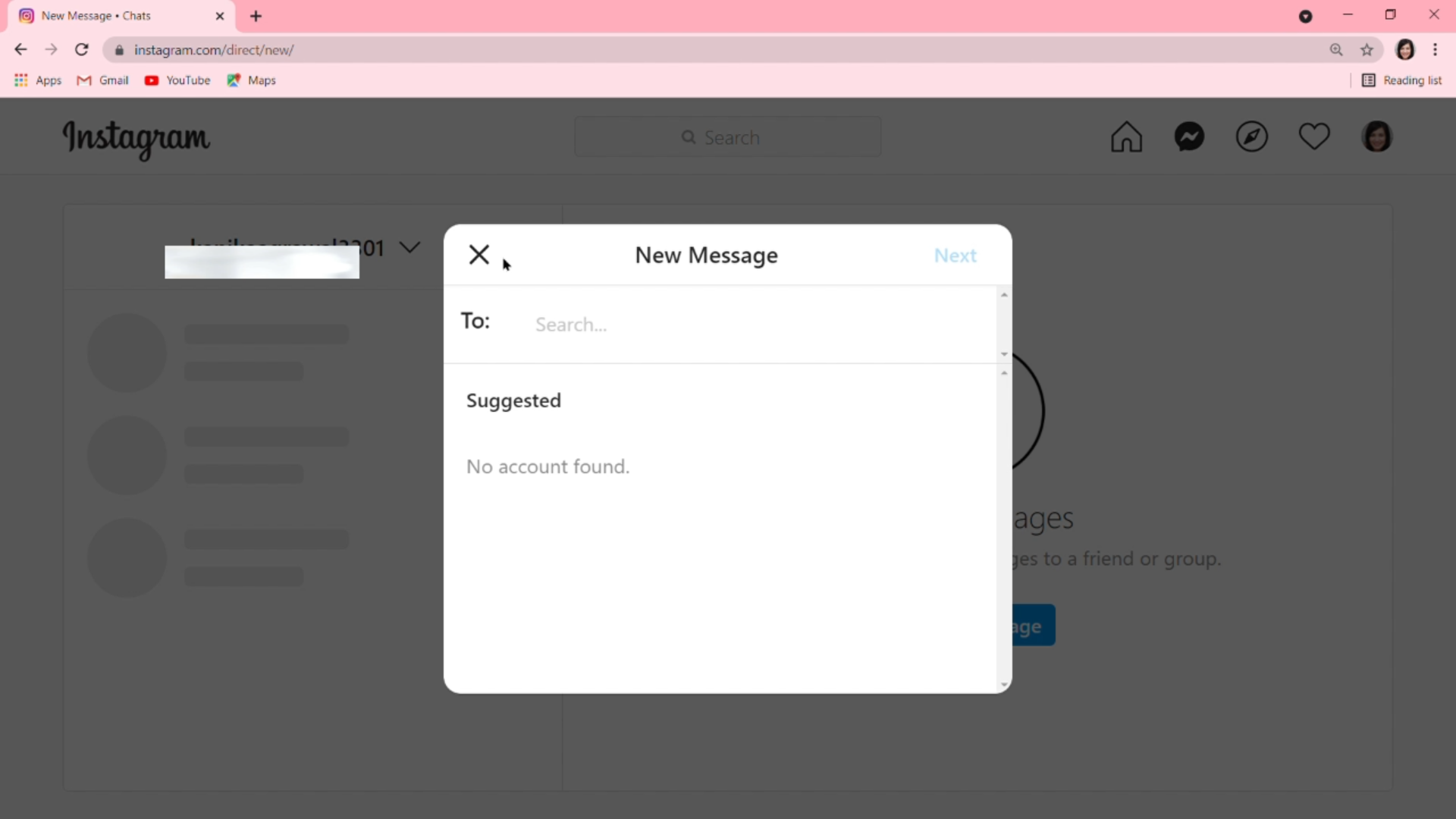Open the activity heart icon
The width and height of the screenshot is (1456, 819).
pyautogui.click(x=1313, y=136)
